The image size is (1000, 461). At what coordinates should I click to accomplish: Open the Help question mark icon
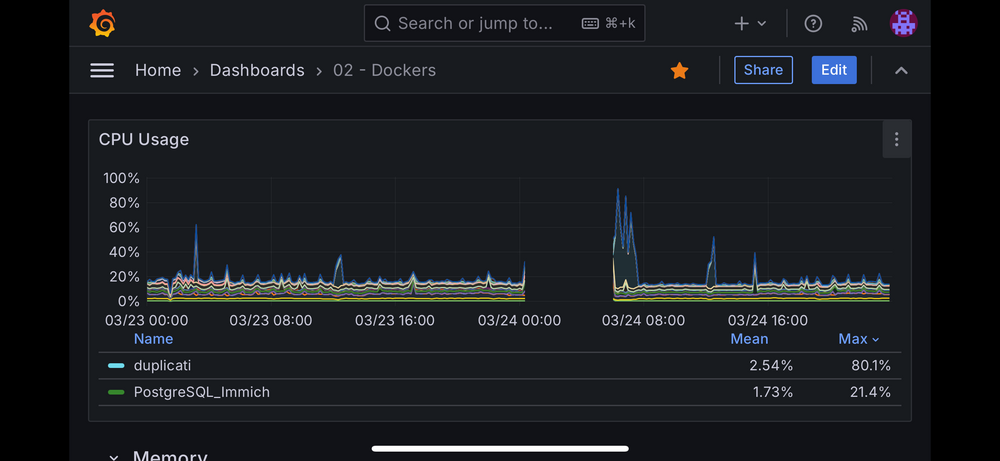point(812,24)
